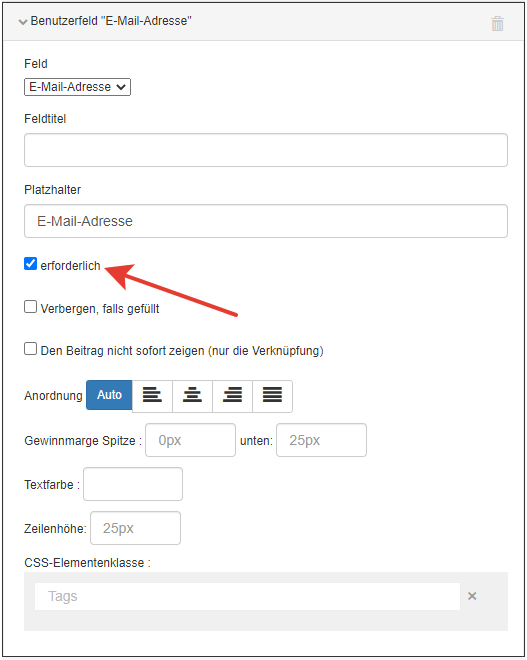527x660 pixels.
Task: Click the Benutzerfeld "E-Mail-Adresse" header title
Action: pos(111,21)
